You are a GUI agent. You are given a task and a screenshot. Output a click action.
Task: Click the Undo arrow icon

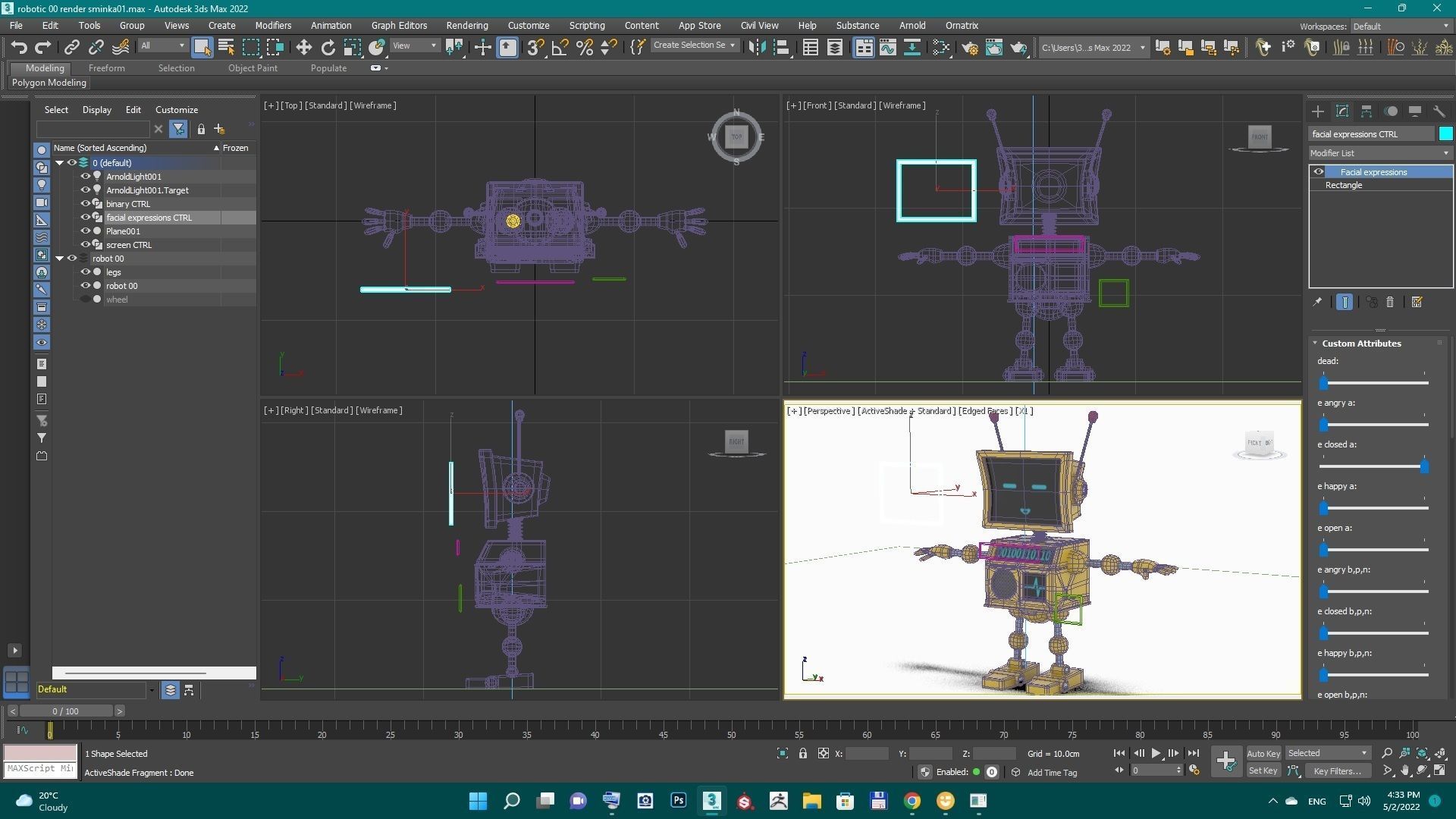click(x=19, y=47)
